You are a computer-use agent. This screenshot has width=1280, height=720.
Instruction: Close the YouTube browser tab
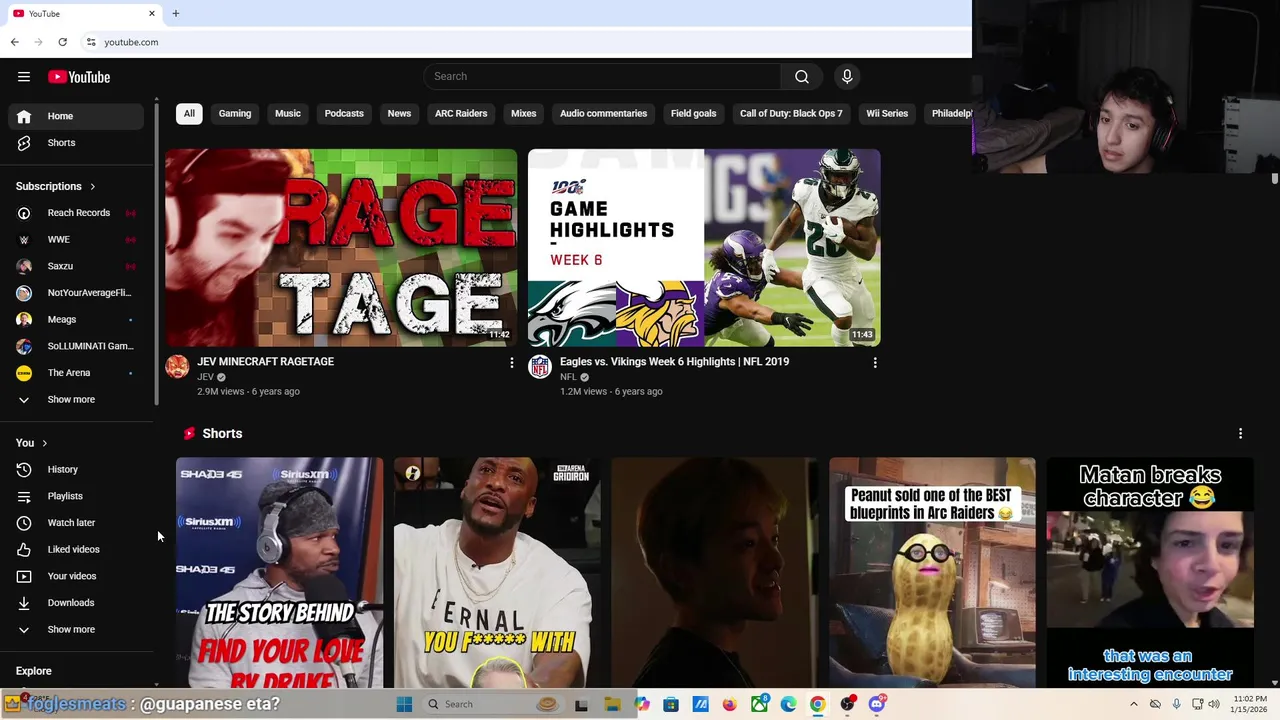(152, 14)
